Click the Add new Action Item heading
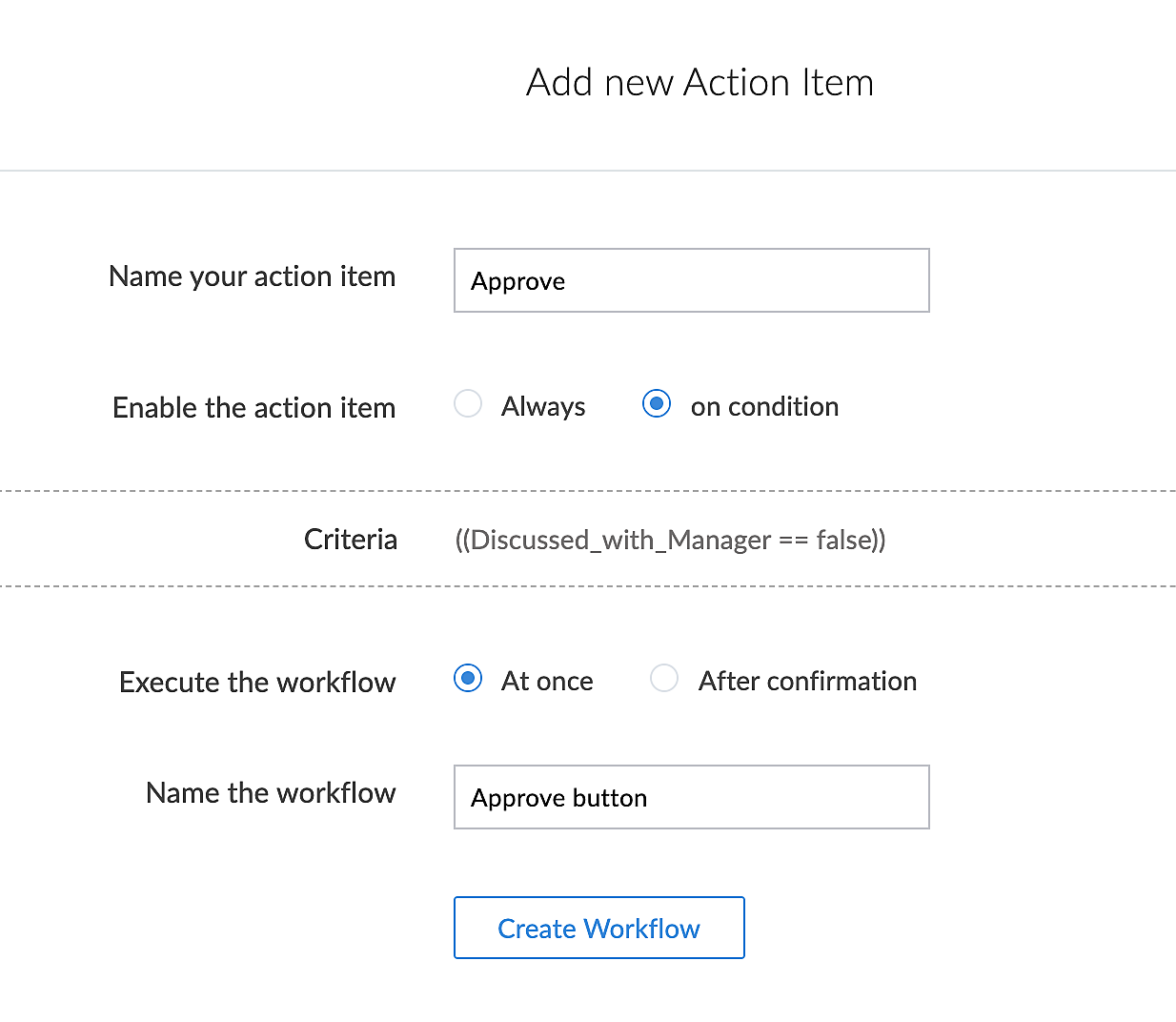Image resolution: width=1176 pixels, height=1022 pixels. click(700, 82)
